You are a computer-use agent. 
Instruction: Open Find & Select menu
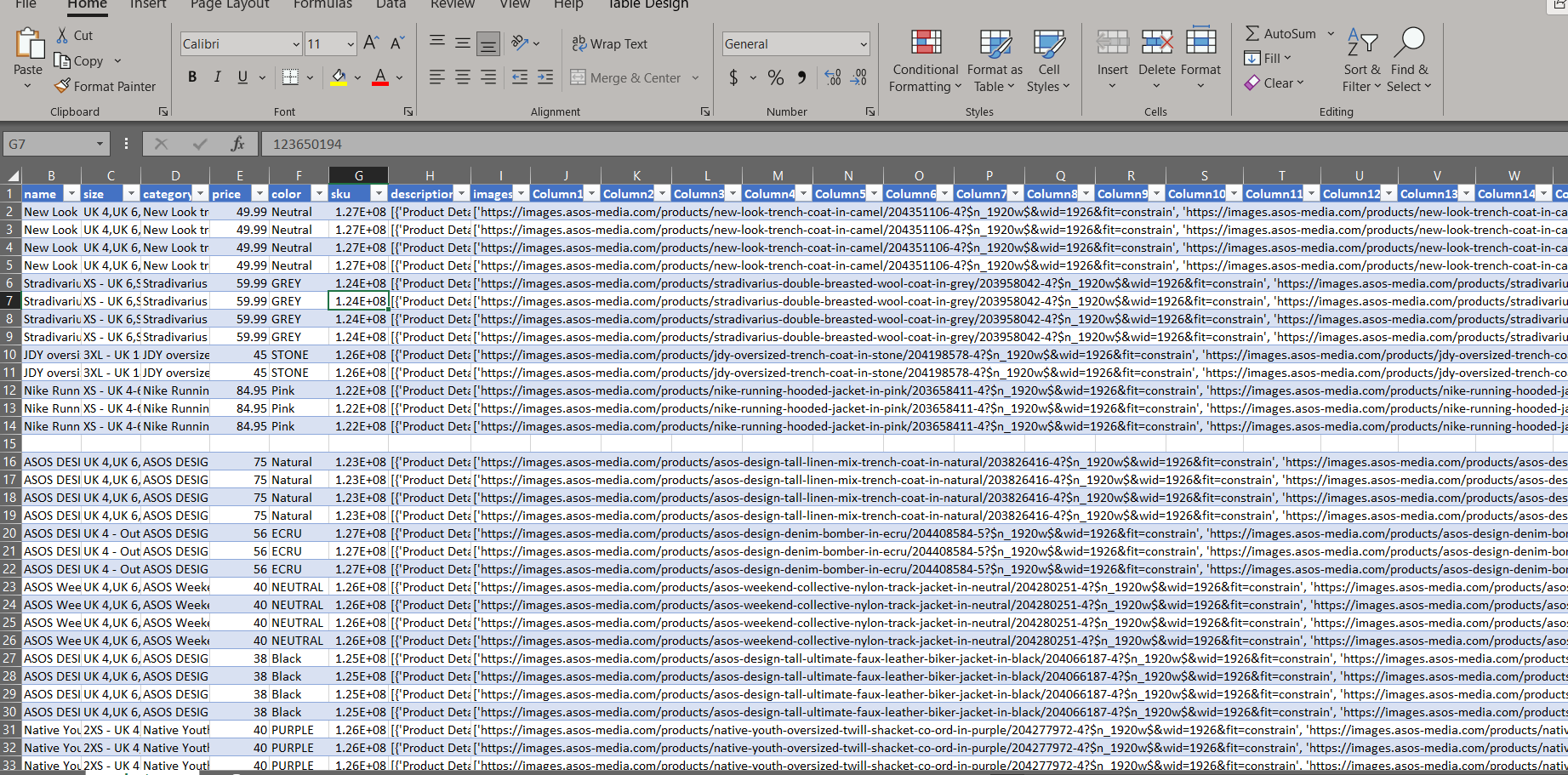(x=1409, y=60)
